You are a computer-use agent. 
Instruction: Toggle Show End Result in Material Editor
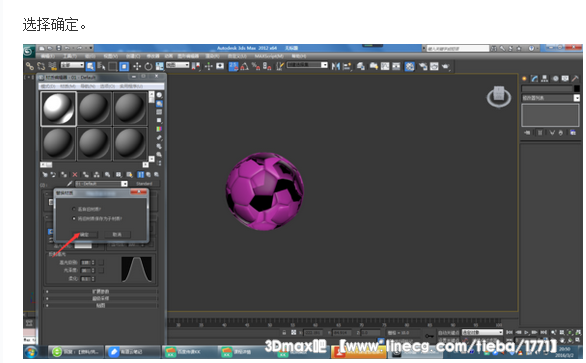click(141, 175)
